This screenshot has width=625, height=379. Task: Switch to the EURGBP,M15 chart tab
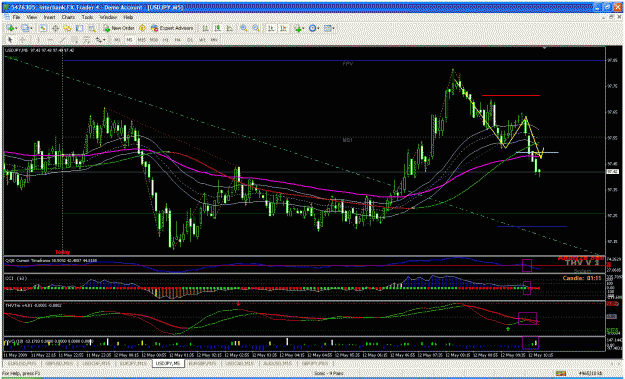203,363
